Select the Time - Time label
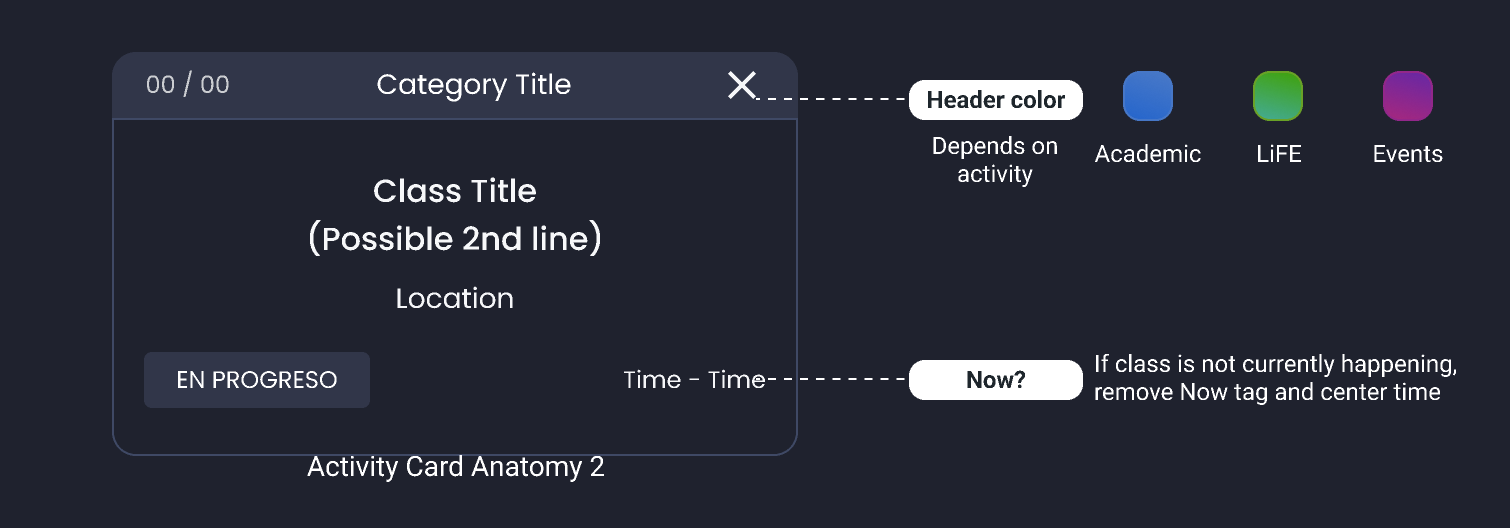This screenshot has height=528, width=1510. 694,380
